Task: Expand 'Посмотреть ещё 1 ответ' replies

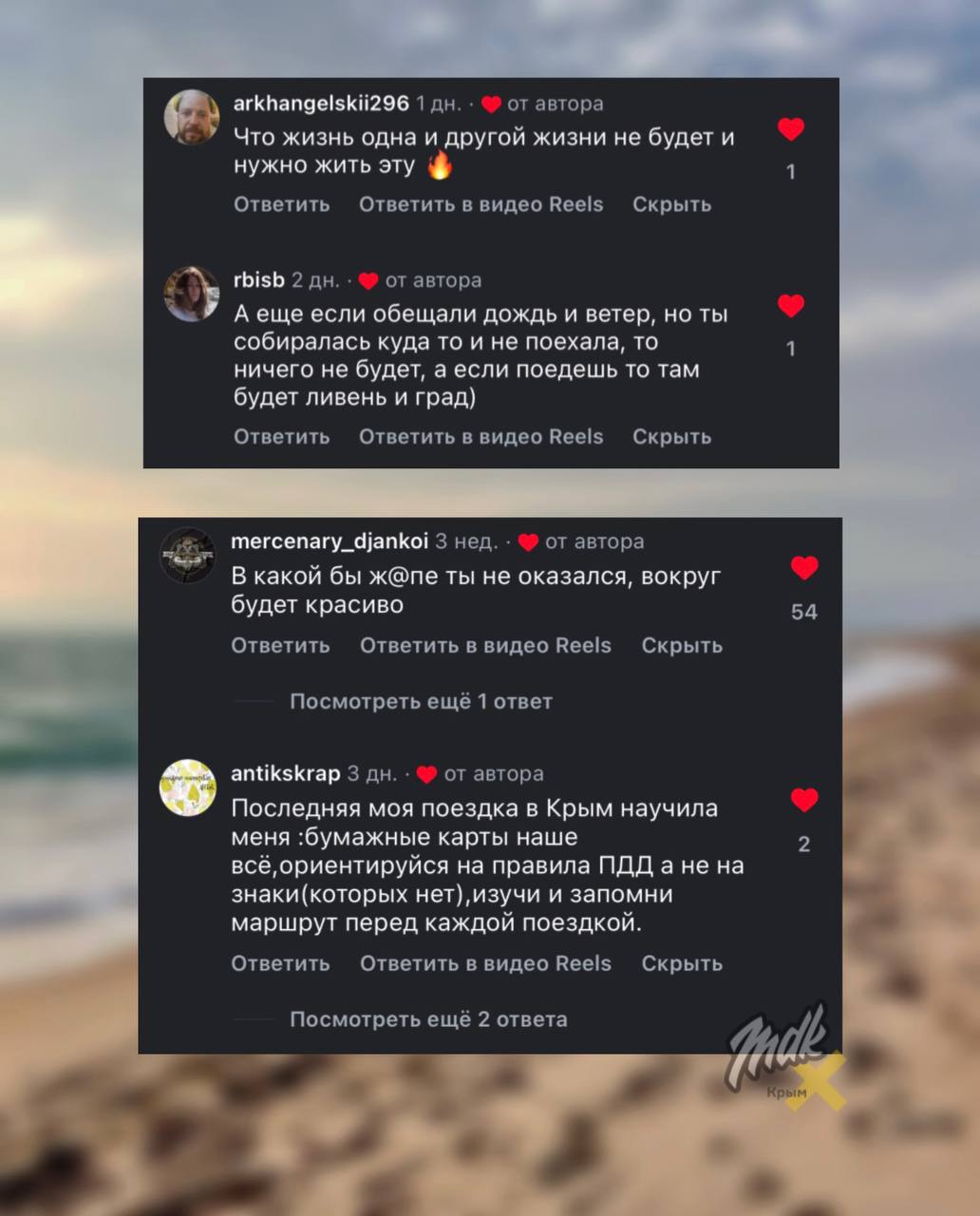Action: coord(421,701)
